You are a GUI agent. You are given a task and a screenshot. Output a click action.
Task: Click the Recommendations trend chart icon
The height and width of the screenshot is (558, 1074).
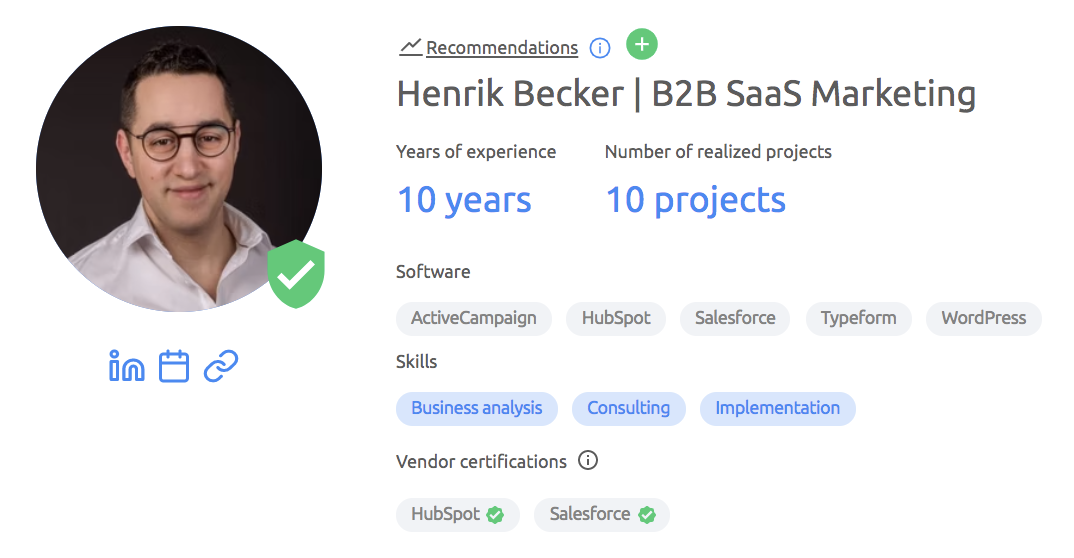click(410, 47)
